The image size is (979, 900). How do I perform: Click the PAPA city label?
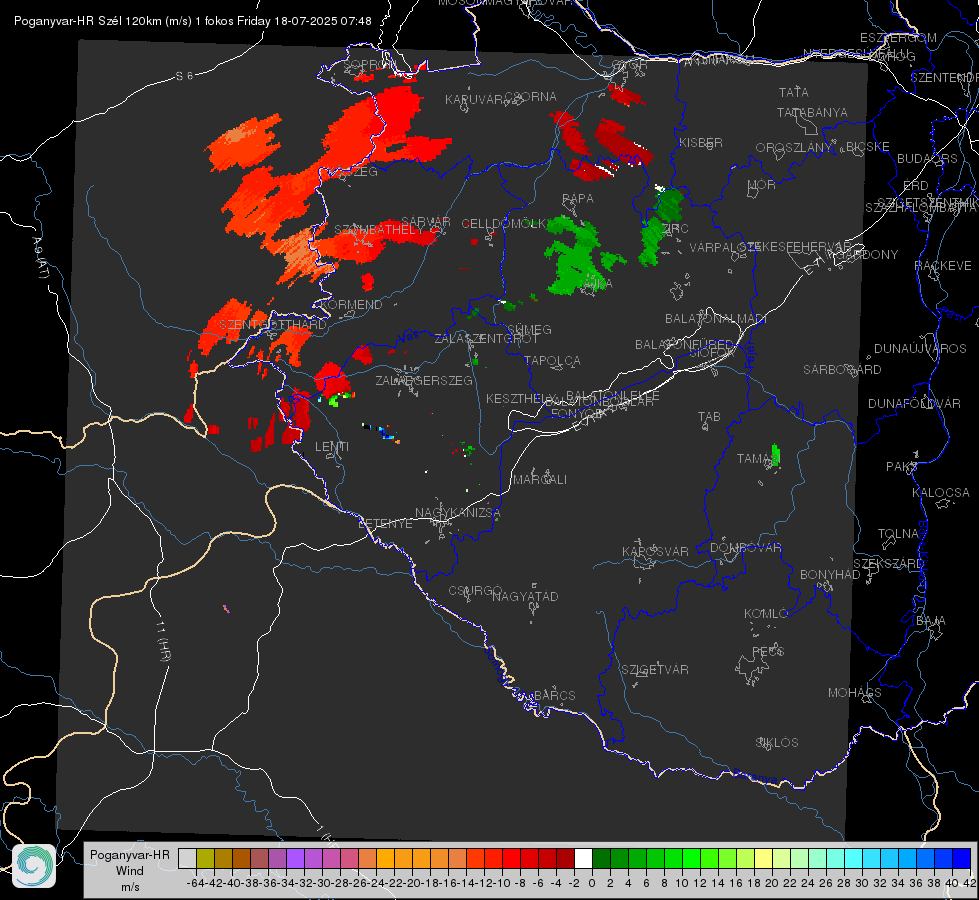pyautogui.click(x=578, y=199)
